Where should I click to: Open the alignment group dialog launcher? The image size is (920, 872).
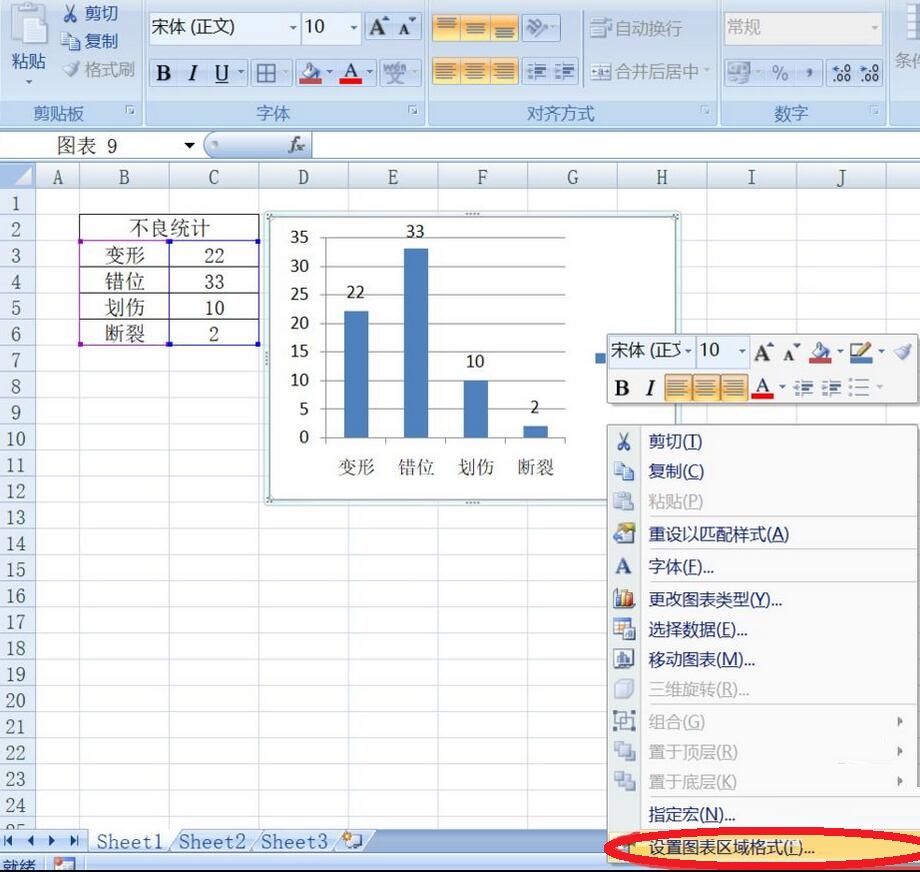(705, 110)
